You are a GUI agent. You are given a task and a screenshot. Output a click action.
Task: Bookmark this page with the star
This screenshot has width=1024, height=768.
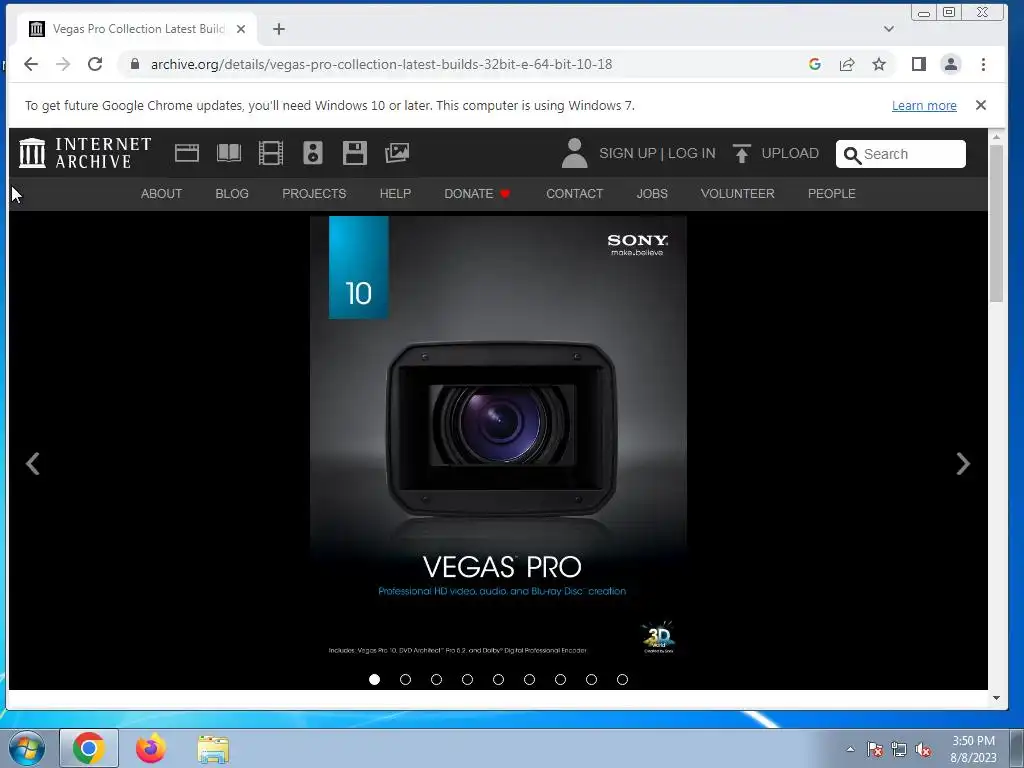879,64
